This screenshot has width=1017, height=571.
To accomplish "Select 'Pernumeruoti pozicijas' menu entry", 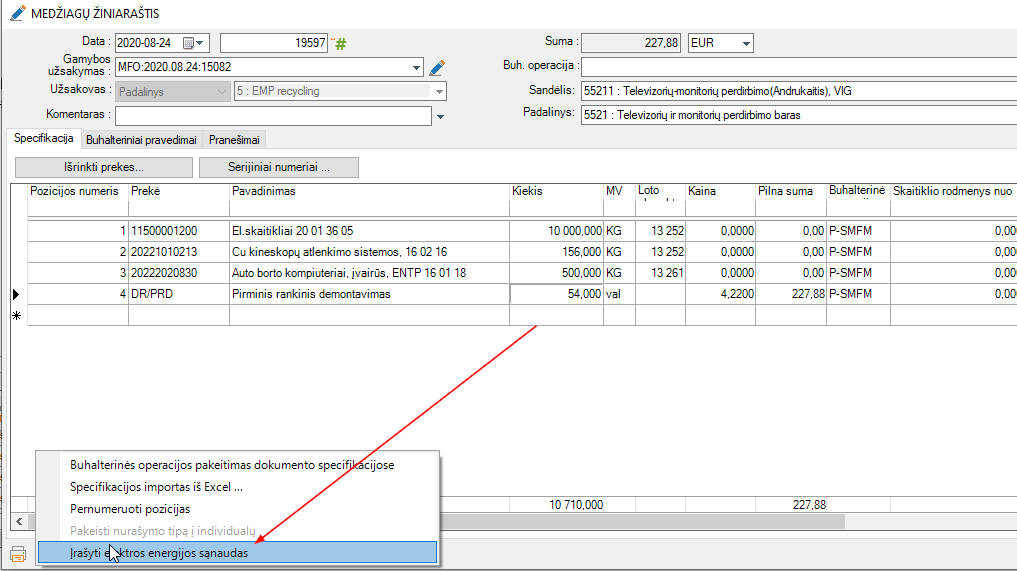I will point(130,509).
